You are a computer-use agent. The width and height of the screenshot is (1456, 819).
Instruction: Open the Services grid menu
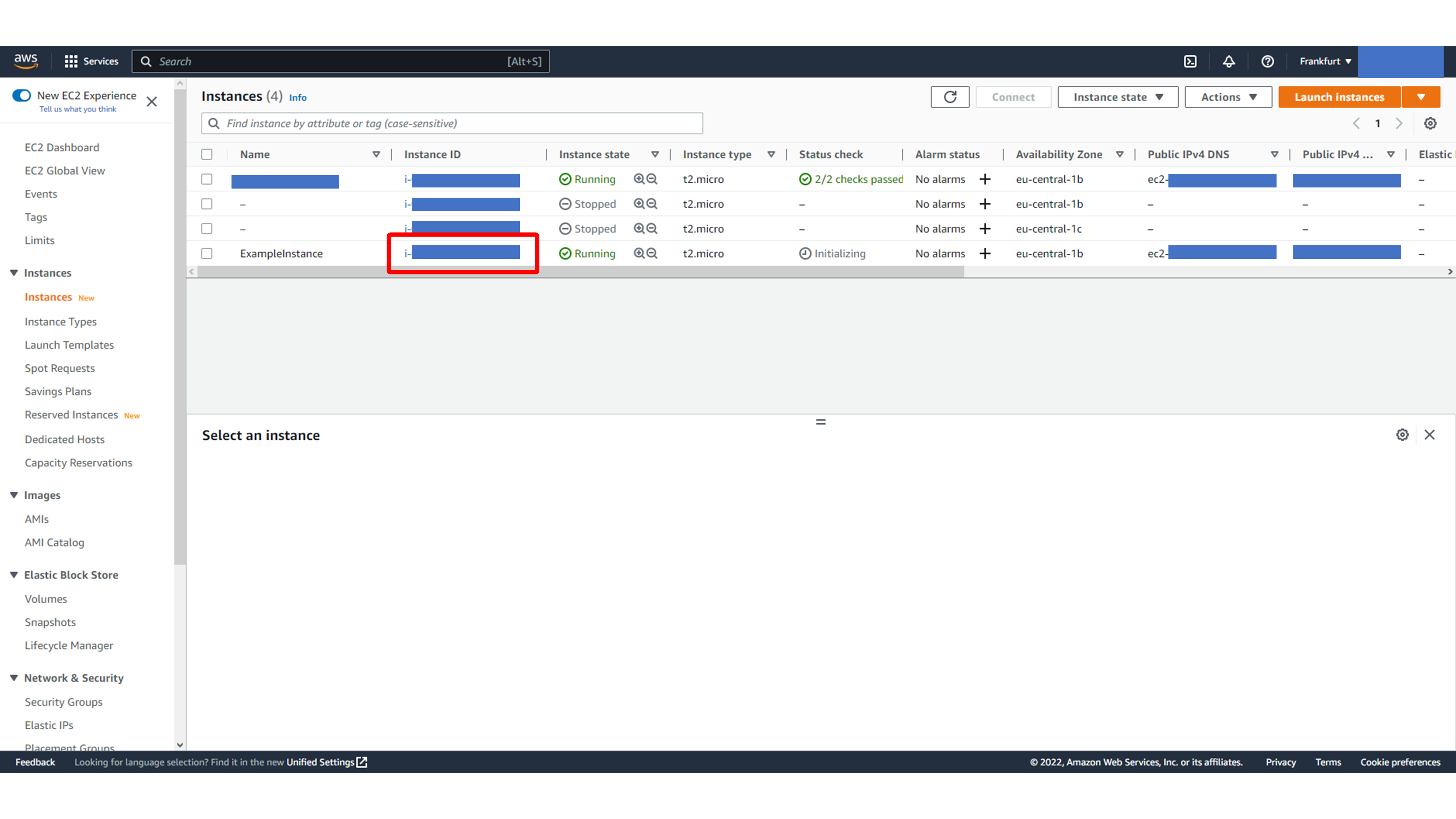coord(91,61)
